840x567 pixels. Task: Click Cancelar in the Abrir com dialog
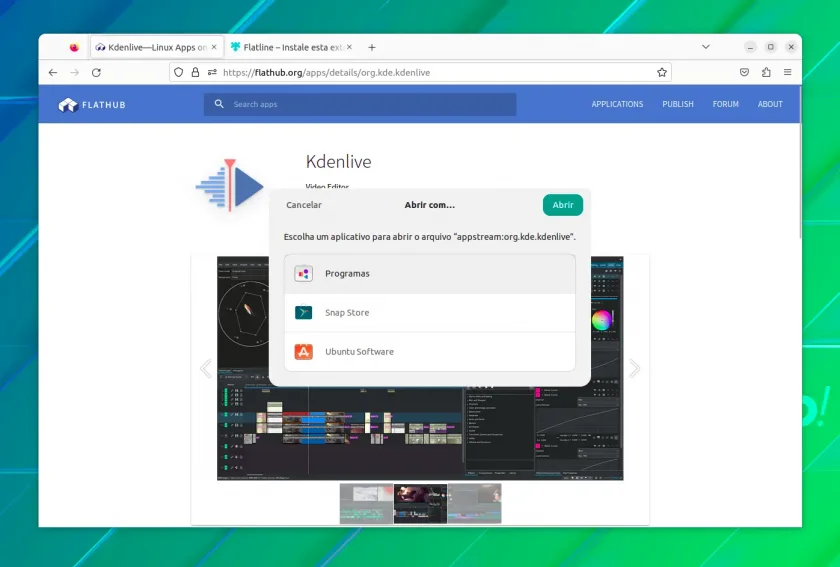coord(304,205)
